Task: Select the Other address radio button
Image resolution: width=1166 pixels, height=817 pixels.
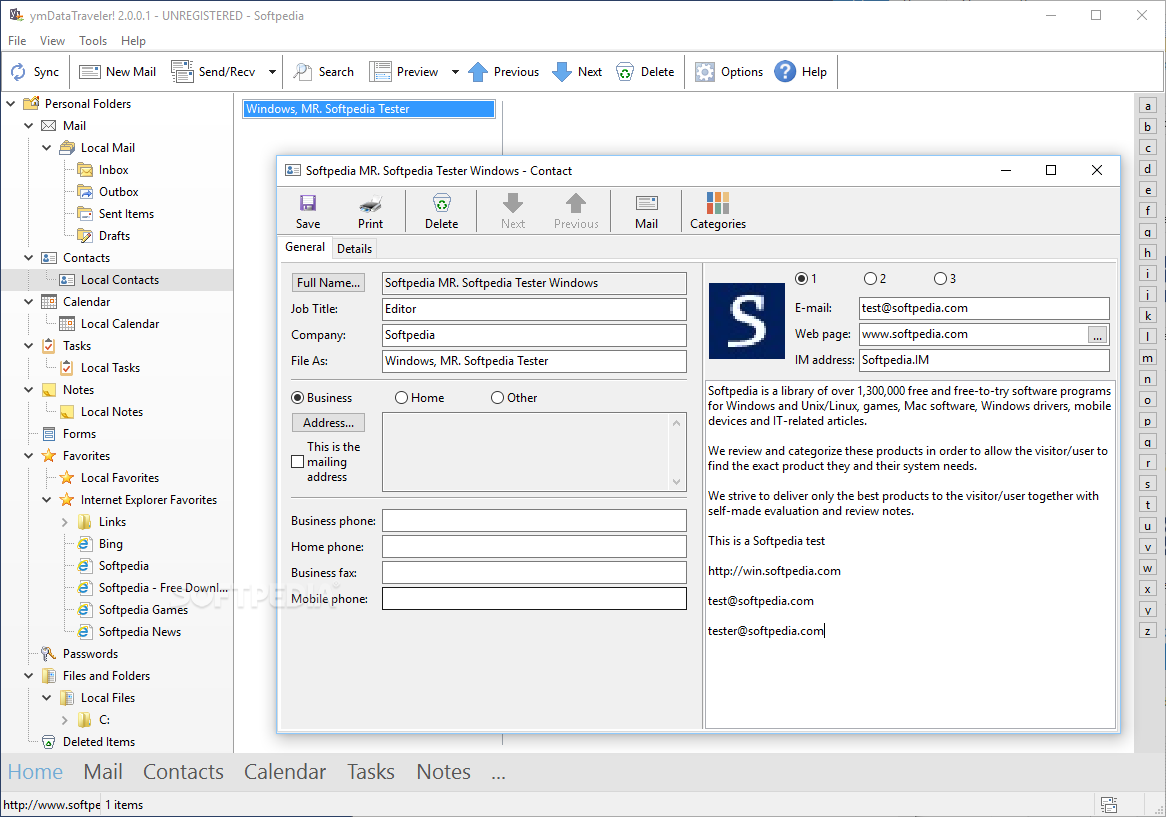Action: click(x=497, y=398)
